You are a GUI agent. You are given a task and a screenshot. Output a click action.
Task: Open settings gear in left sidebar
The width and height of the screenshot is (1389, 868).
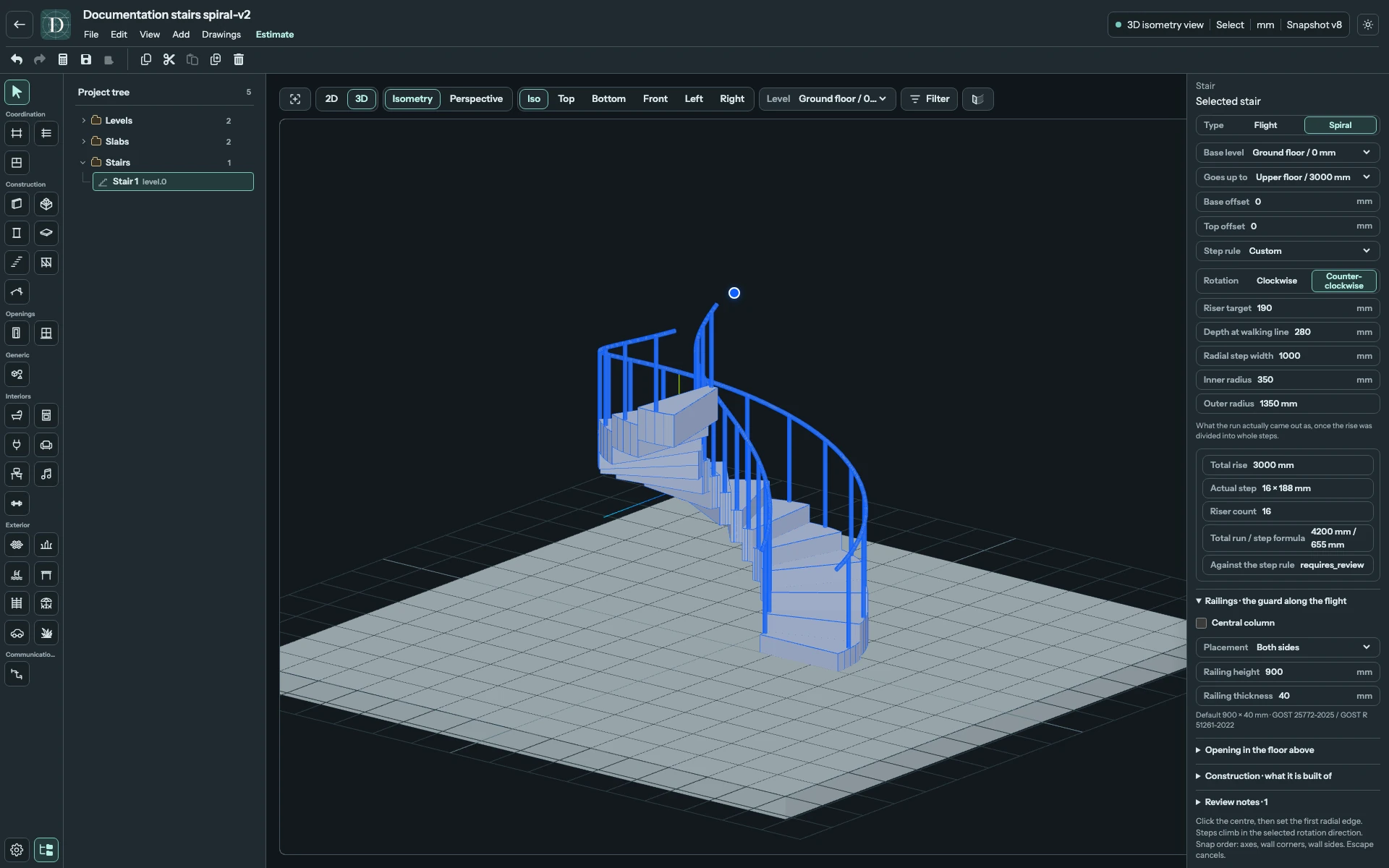[17, 850]
